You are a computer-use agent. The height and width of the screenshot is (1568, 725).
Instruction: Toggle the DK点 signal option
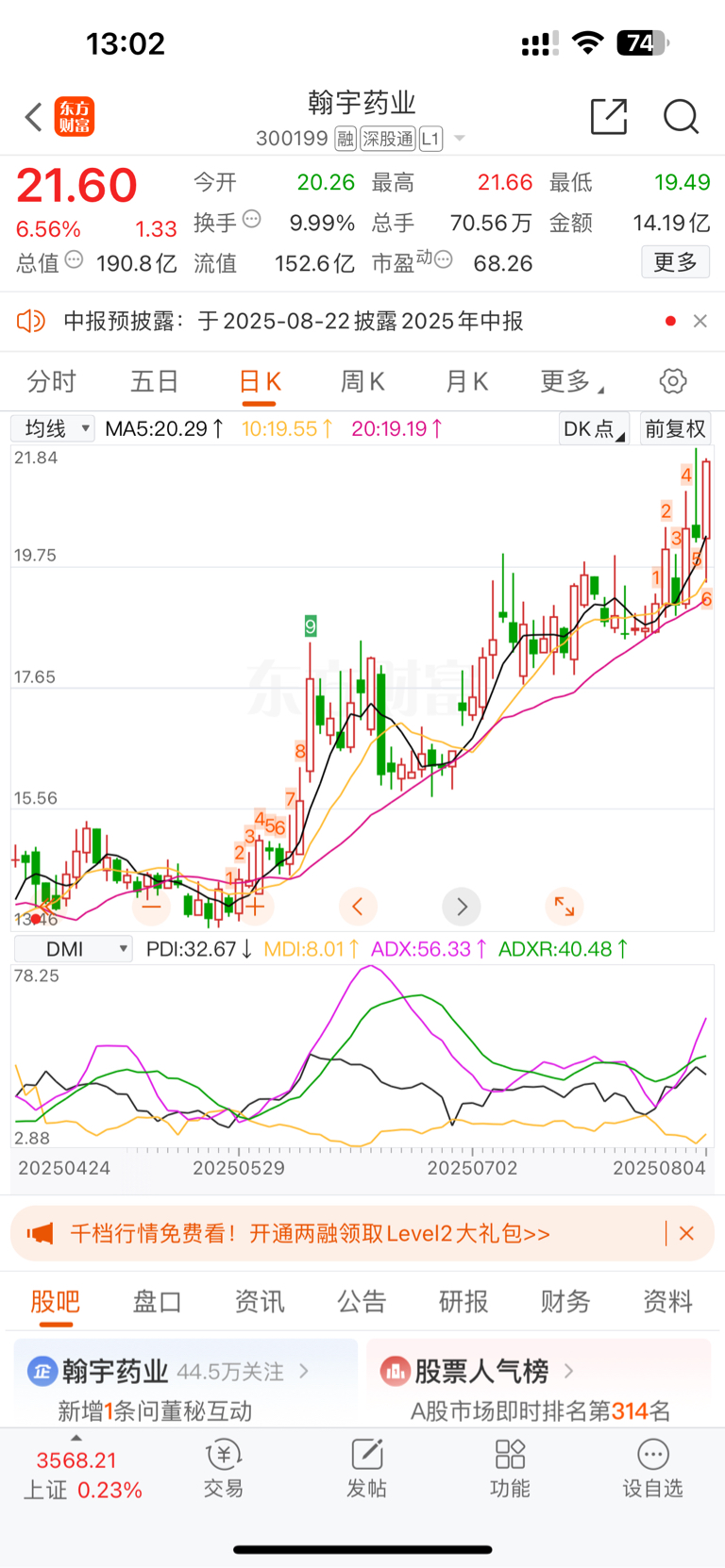click(x=594, y=428)
